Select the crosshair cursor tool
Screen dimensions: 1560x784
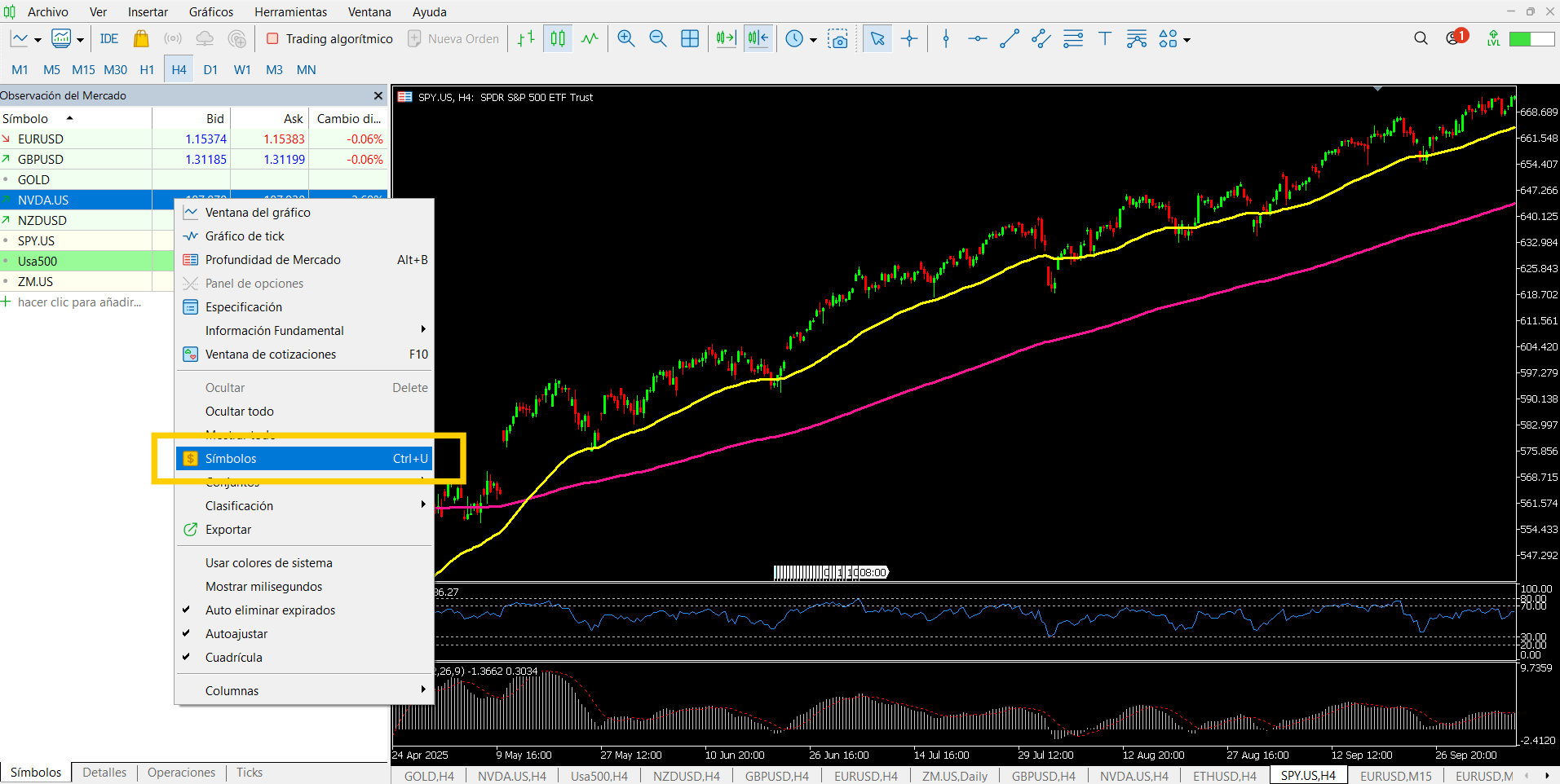pos(909,39)
